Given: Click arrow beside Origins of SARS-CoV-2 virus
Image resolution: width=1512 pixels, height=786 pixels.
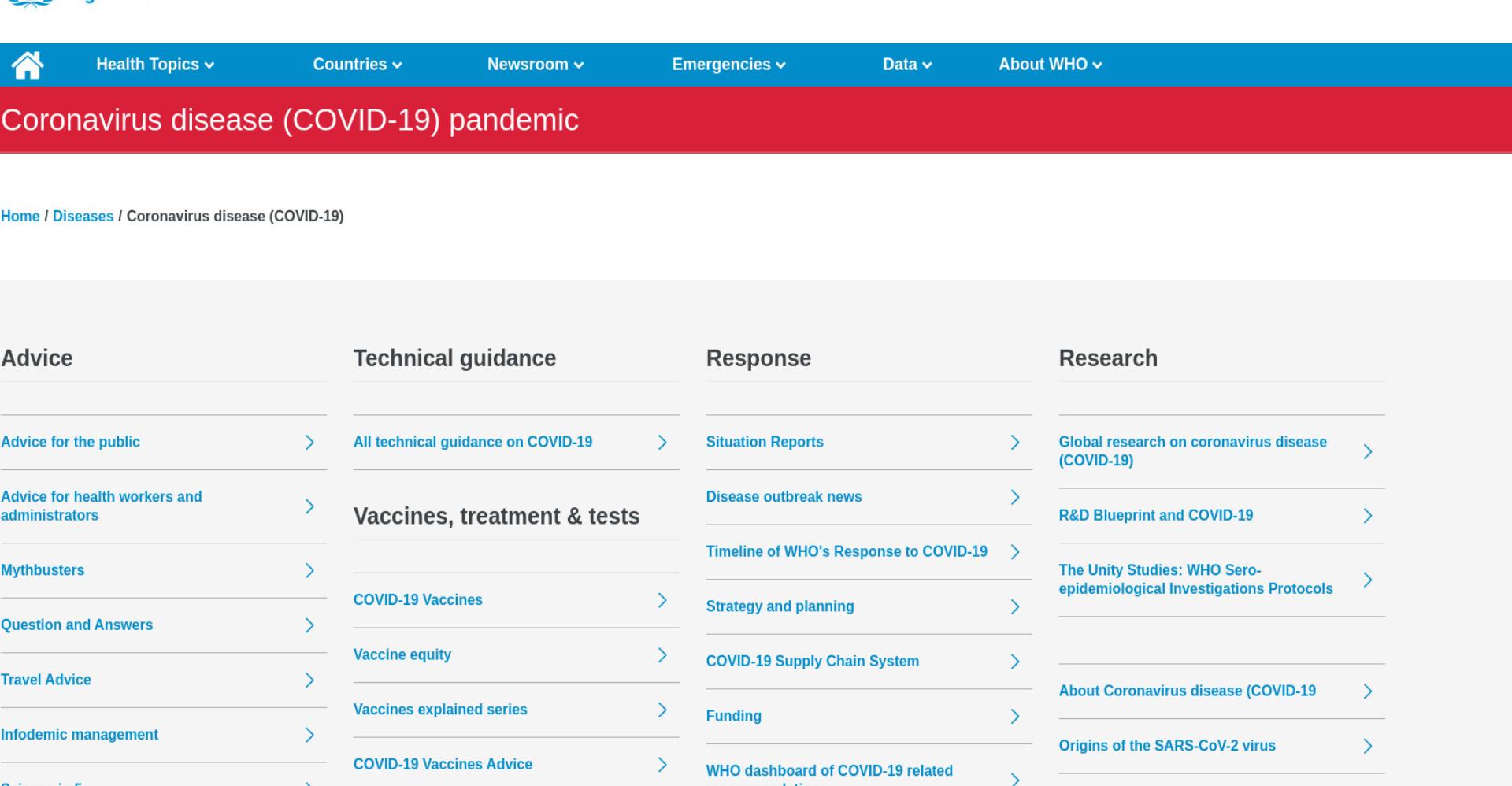Looking at the screenshot, I should pyautogui.click(x=1368, y=746).
